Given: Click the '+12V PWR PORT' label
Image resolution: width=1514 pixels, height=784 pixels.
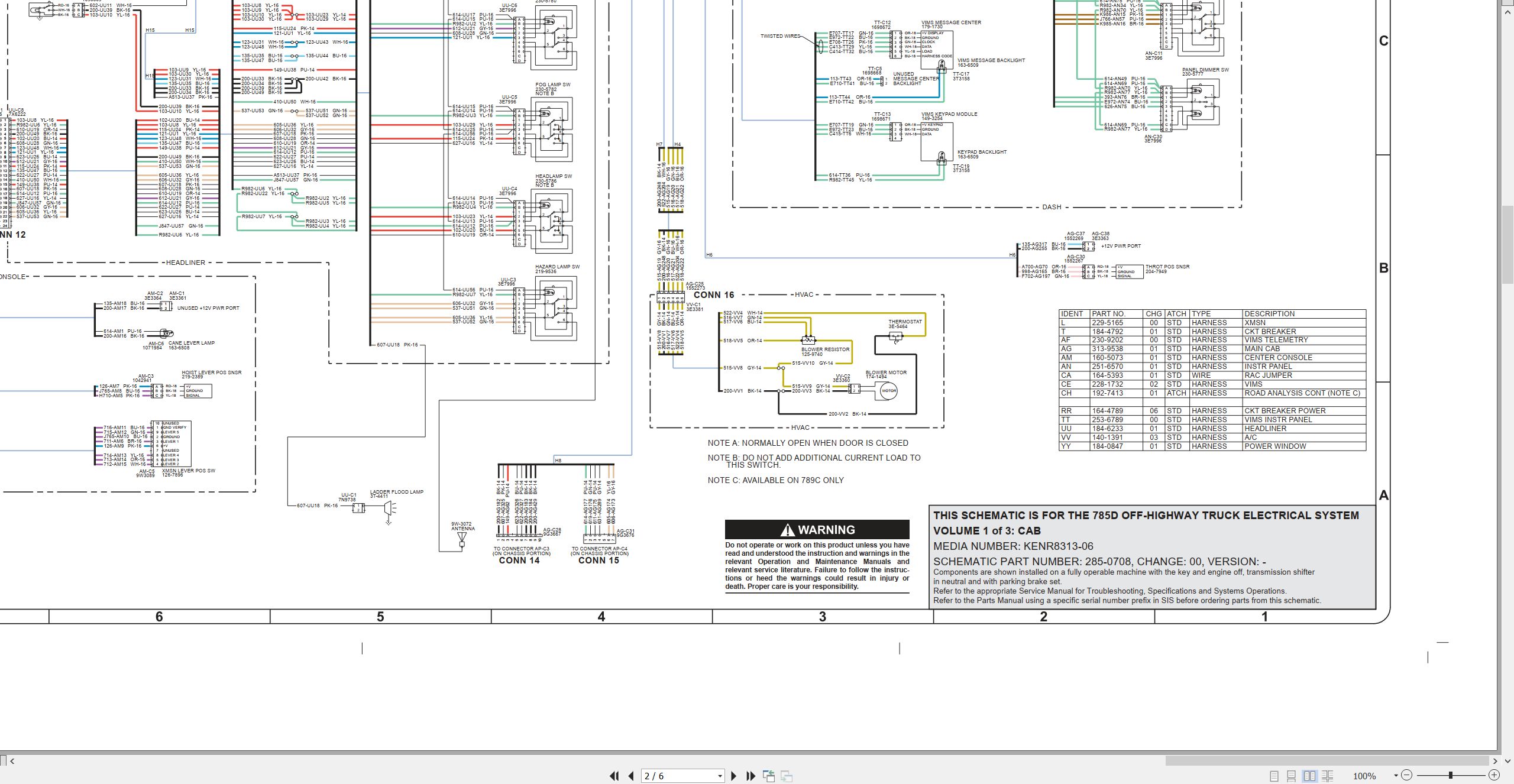Looking at the screenshot, I should (x=1121, y=246).
